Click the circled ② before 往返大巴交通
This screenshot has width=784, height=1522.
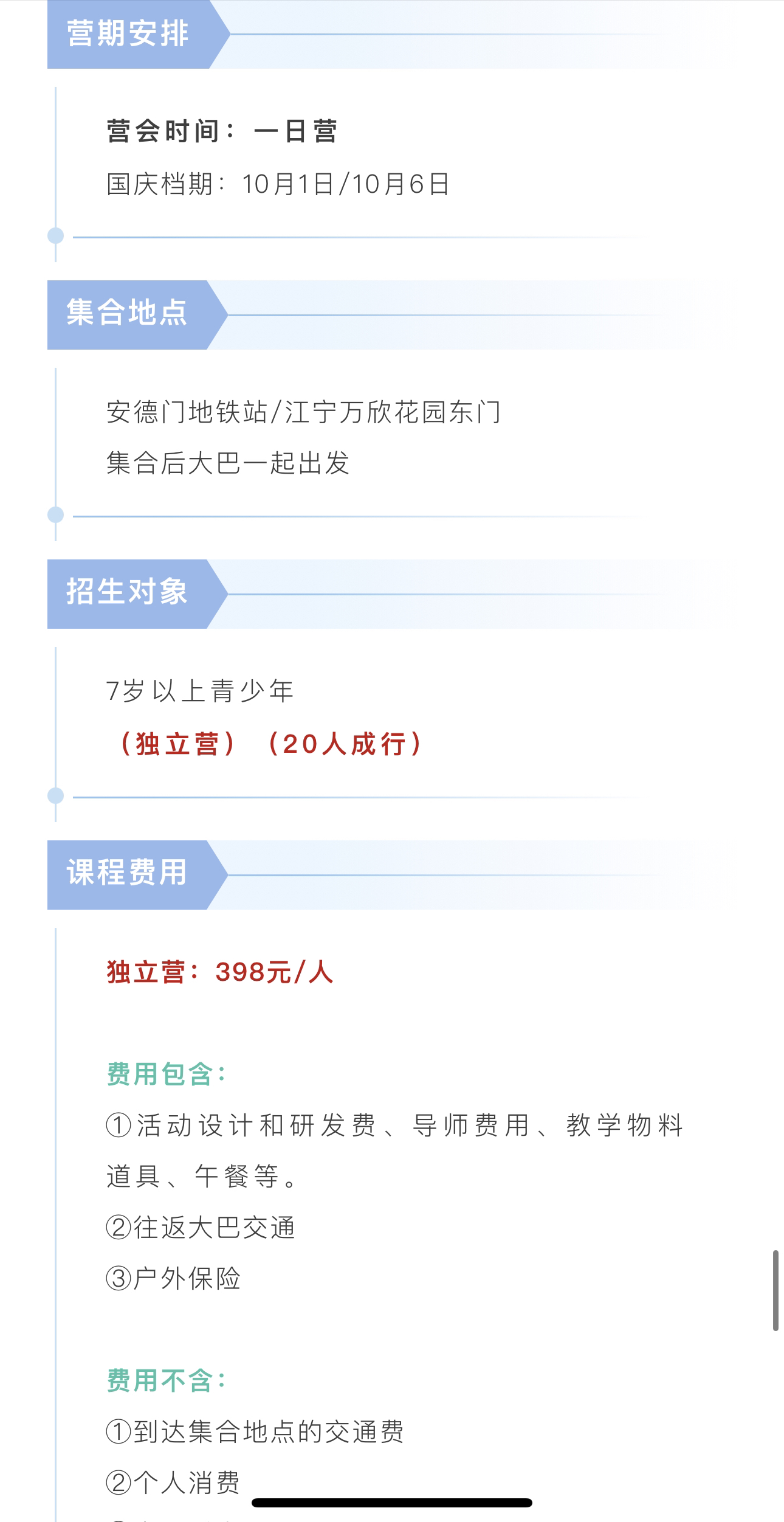pyautogui.click(x=119, y=1228)
